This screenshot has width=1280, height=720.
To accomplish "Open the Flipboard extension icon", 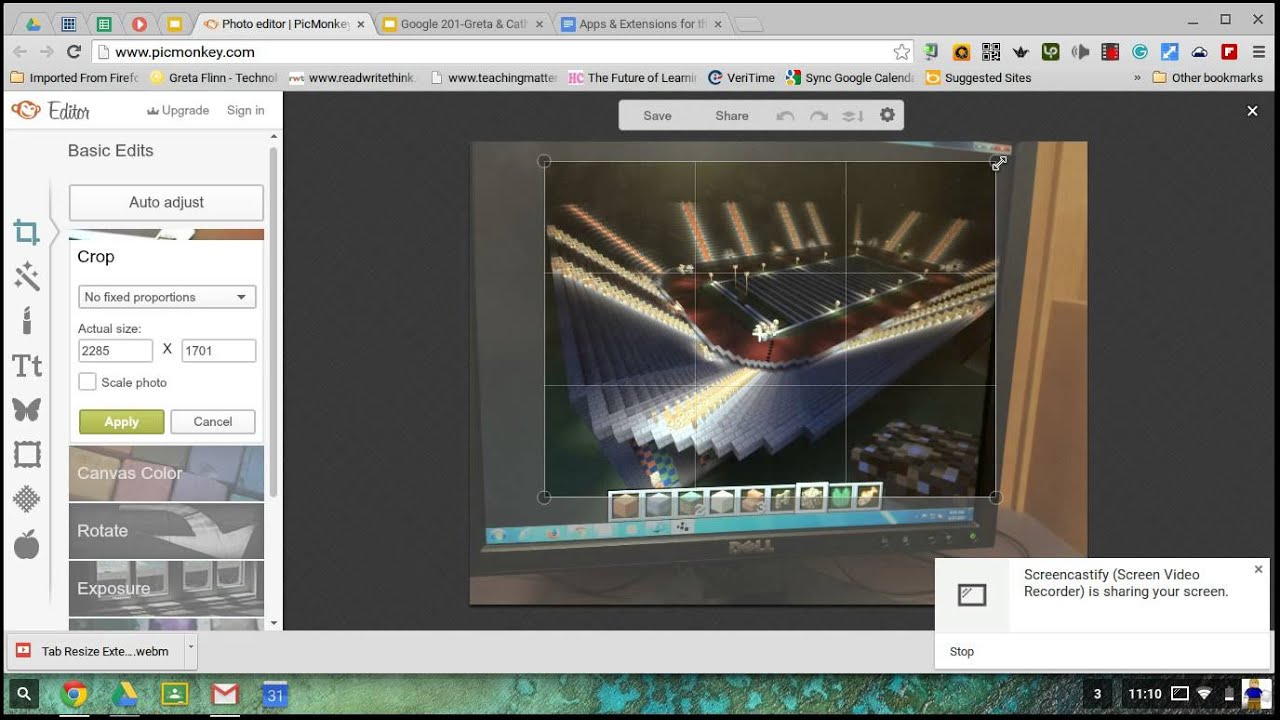I will point(1229,52).
